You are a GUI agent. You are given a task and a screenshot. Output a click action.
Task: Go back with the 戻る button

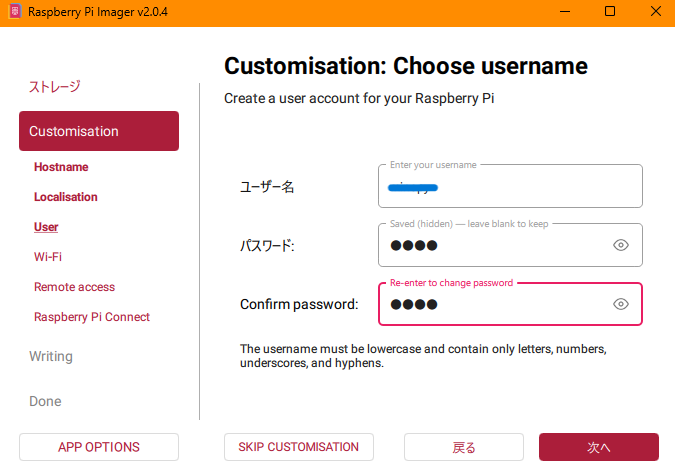coord(464,447)
